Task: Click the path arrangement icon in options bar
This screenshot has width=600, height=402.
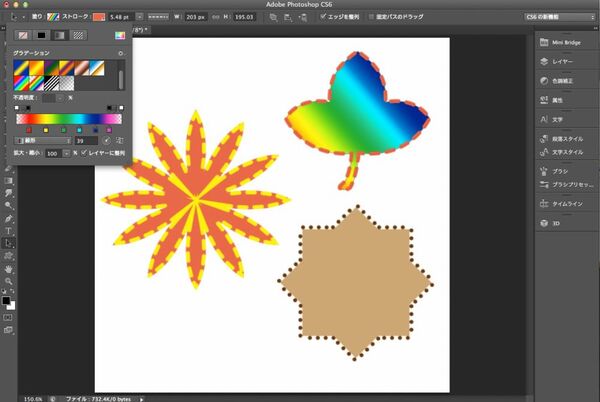Action: coord(302,17)
